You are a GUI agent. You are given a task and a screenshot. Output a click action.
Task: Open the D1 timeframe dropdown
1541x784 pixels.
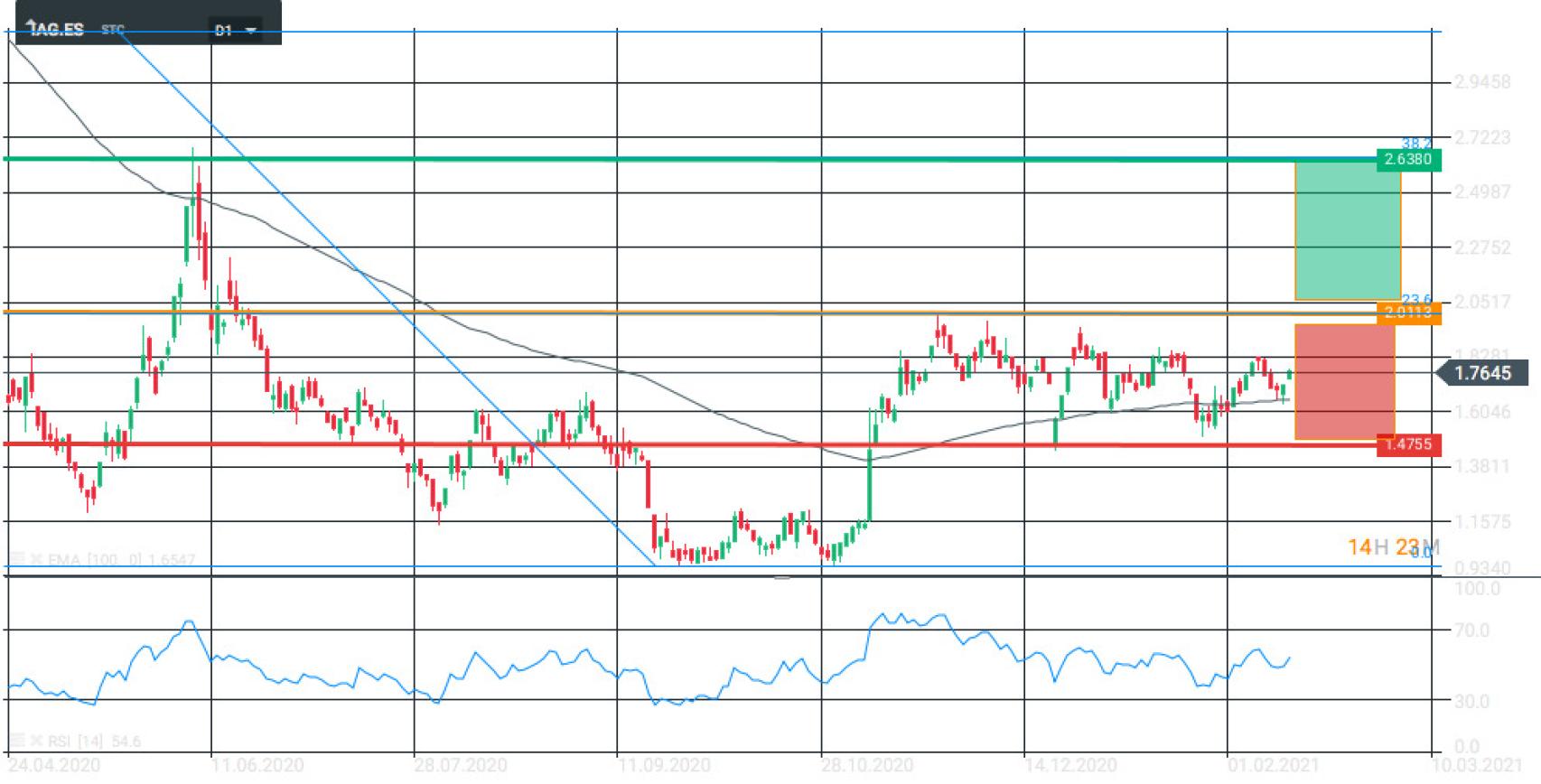click(x=235, y=31)
